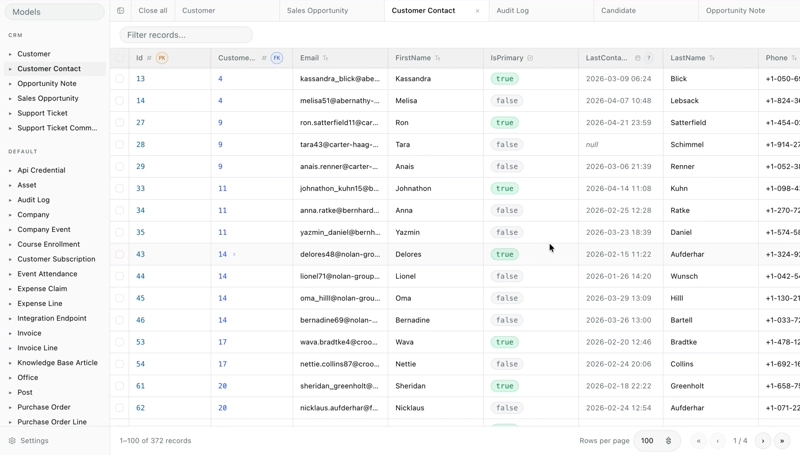
Task: Click the boolean icon beside IsPrimary header
Action: coord(530,58)
